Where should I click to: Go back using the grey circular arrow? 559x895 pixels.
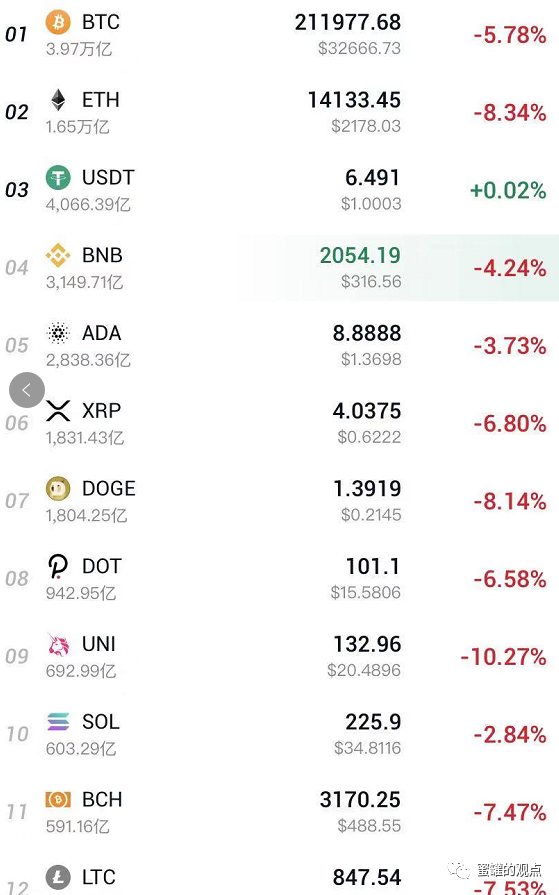(27, 390)
